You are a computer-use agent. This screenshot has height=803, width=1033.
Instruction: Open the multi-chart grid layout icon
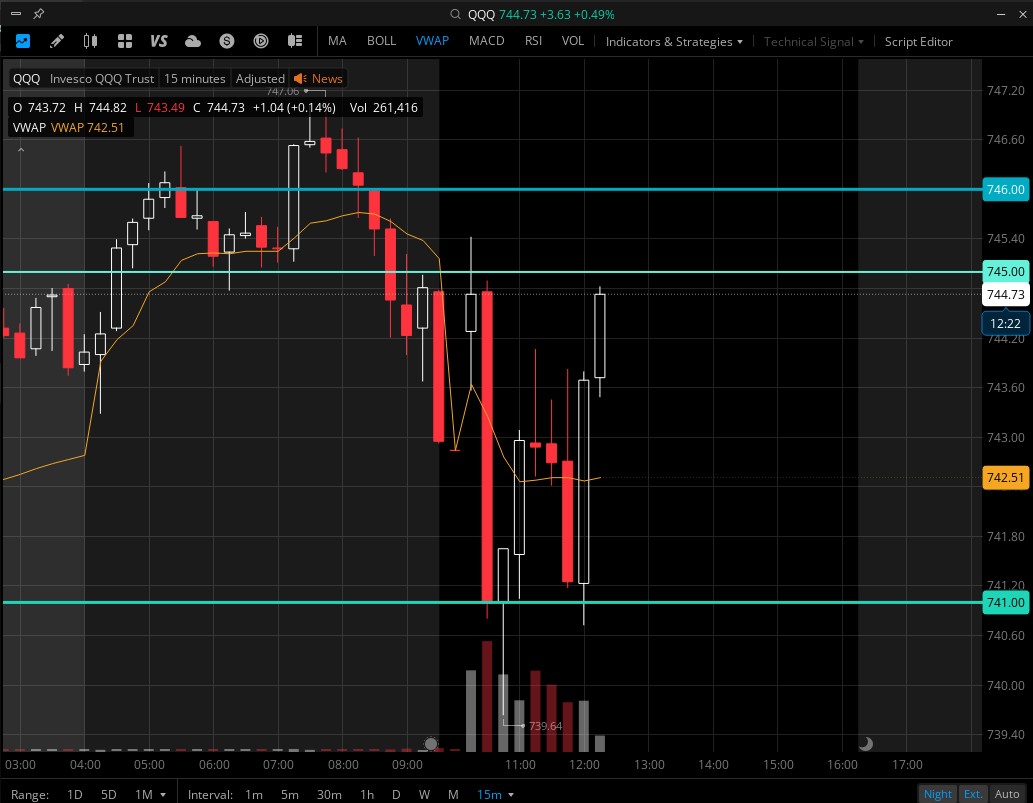125,41
